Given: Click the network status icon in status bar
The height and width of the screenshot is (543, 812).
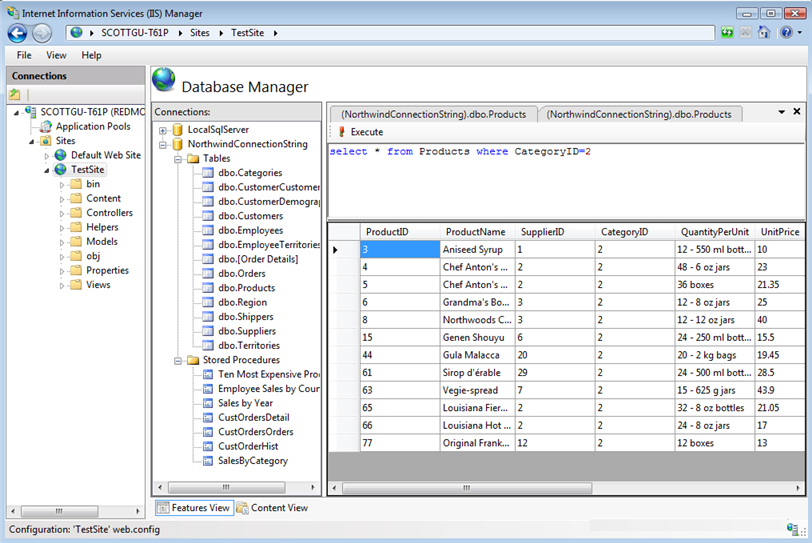Looking at the screenshot, I should click(792, 529).
